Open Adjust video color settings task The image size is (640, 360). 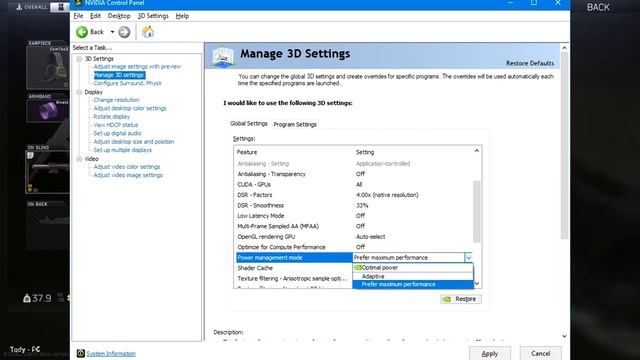127,167
